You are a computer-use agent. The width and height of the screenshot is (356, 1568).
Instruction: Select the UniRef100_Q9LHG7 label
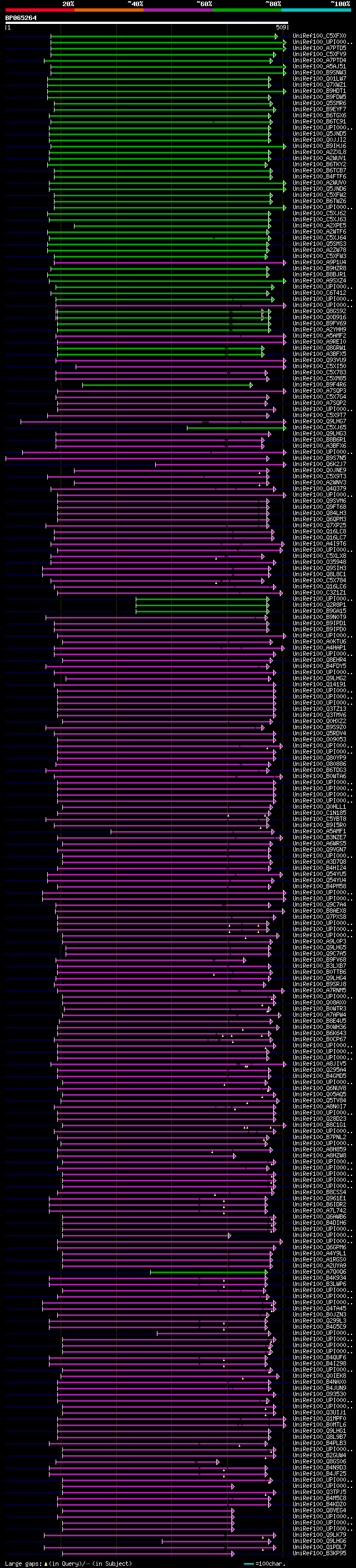click(319, 421)
